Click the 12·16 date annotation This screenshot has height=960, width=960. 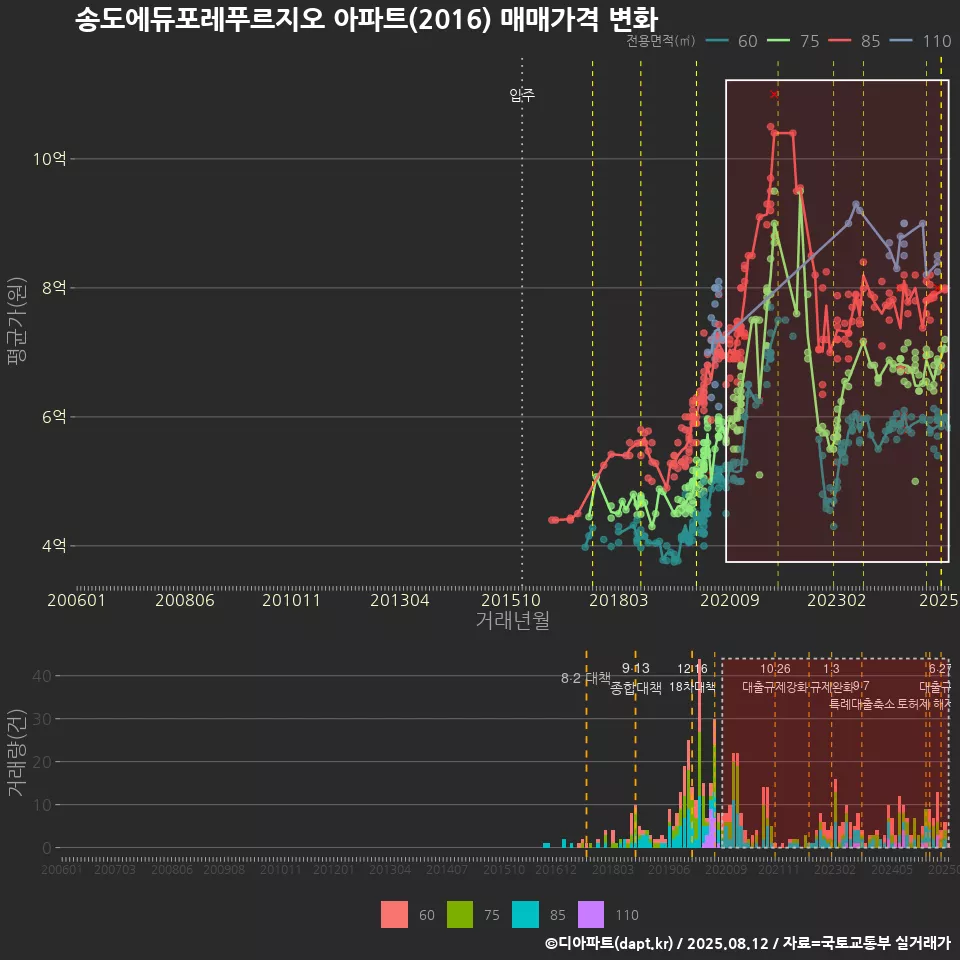point(692,669)
